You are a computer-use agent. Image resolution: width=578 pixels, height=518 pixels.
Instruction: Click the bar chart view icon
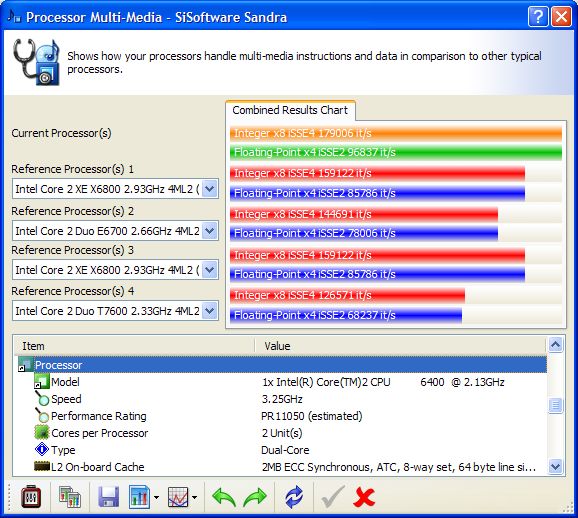point(139,497)
